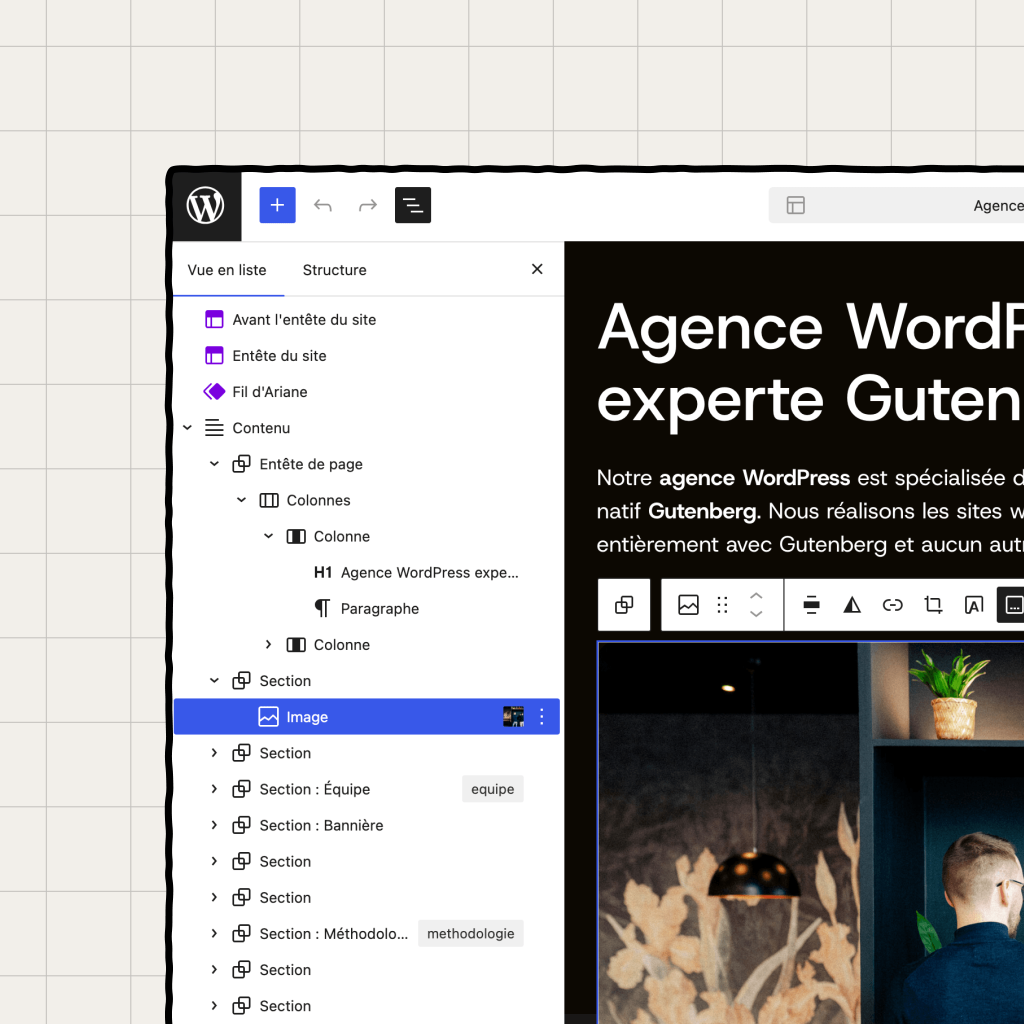Move block down with the down arrow
Viewport: 1024px width, 1024px height.
[756, 614]
